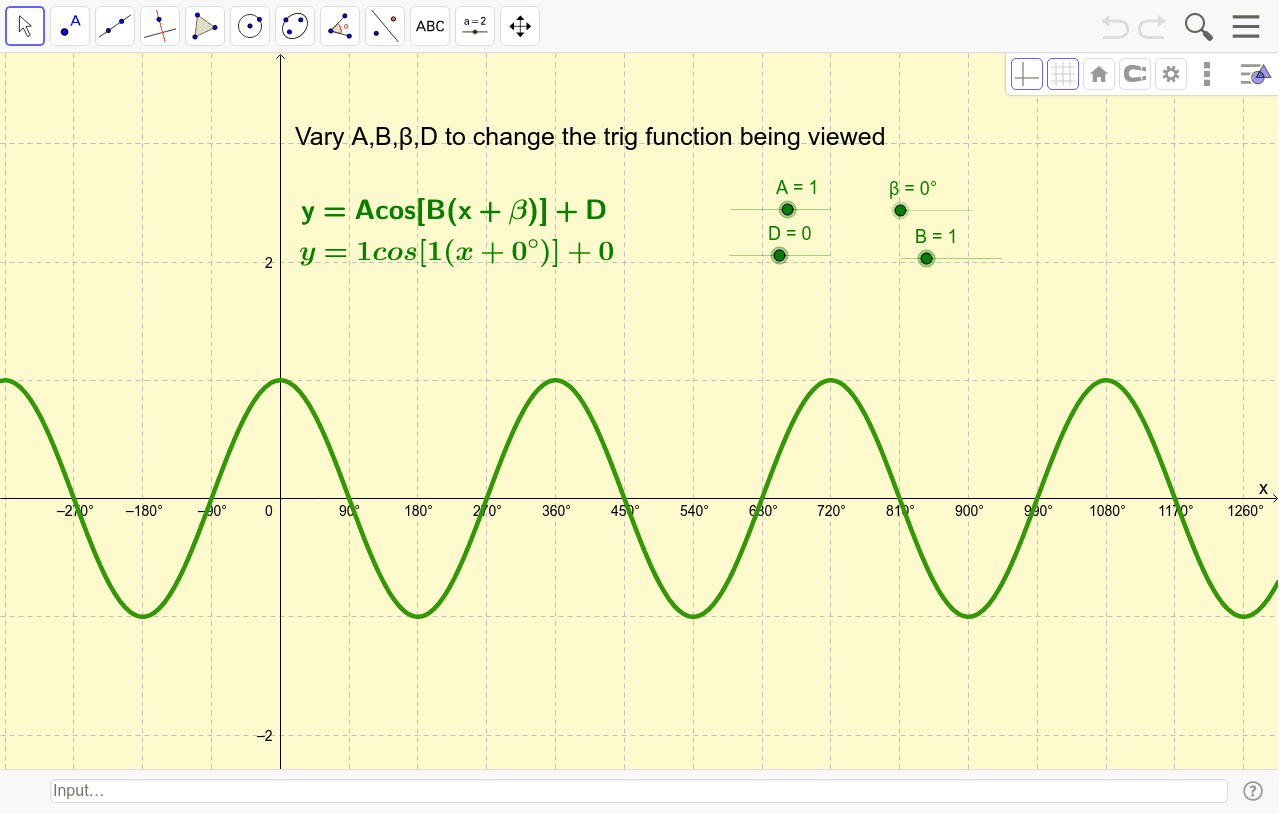Click the home standard view button

coord(1099,74)
